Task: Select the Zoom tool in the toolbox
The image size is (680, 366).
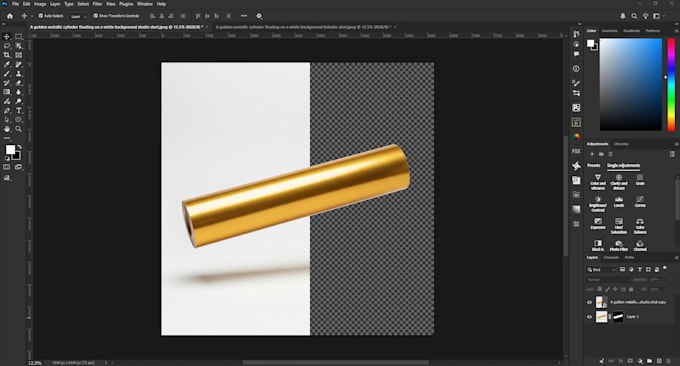Action: point(19,129)
